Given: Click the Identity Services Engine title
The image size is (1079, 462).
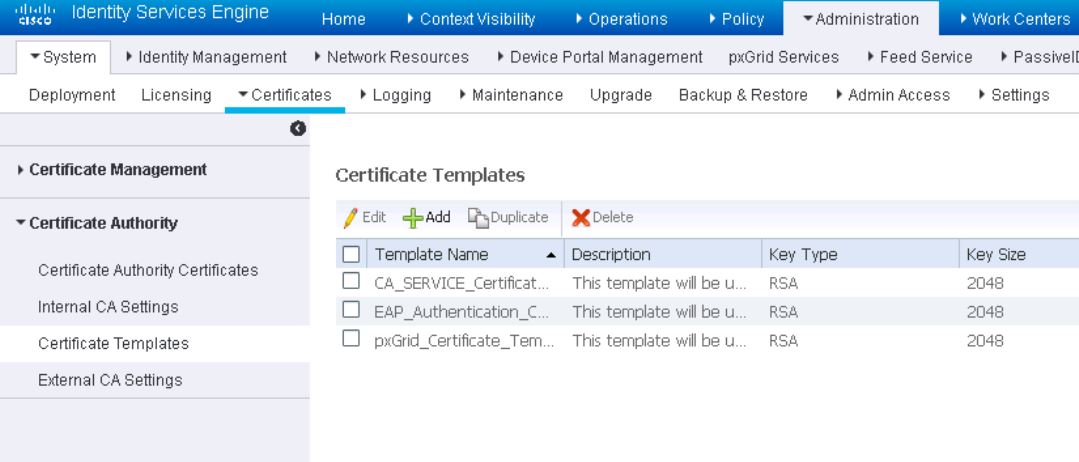Looking at the screenshot, I should pos(170,13).
